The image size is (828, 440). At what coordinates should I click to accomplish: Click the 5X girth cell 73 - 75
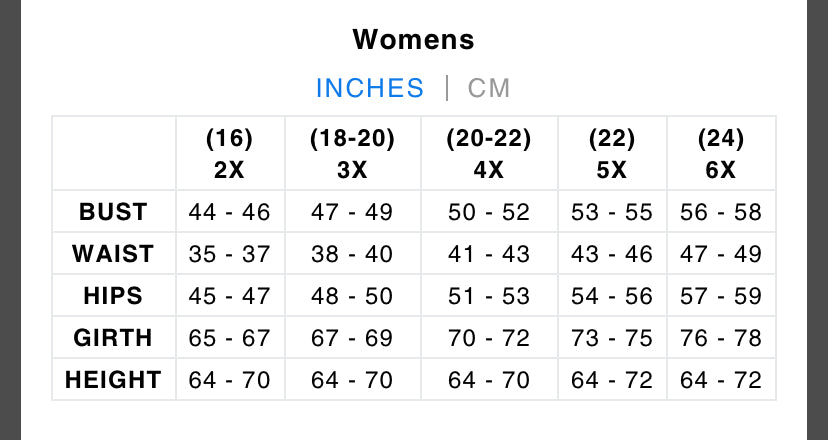[611, 338]
